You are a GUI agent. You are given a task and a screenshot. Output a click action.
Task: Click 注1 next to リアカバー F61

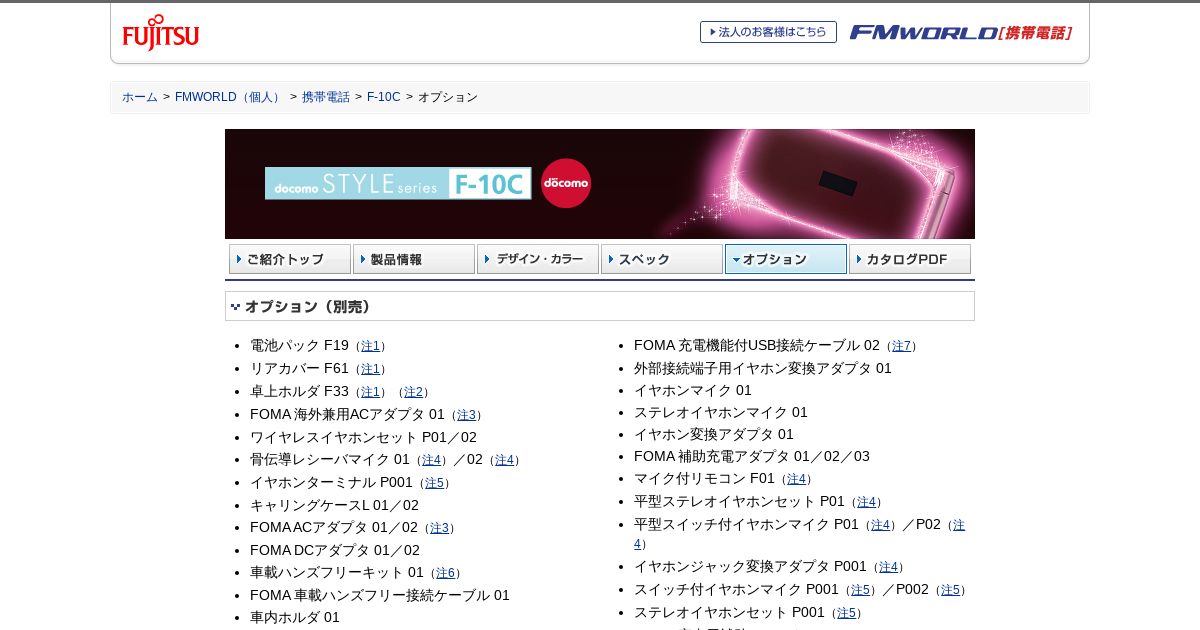point(370,369)
